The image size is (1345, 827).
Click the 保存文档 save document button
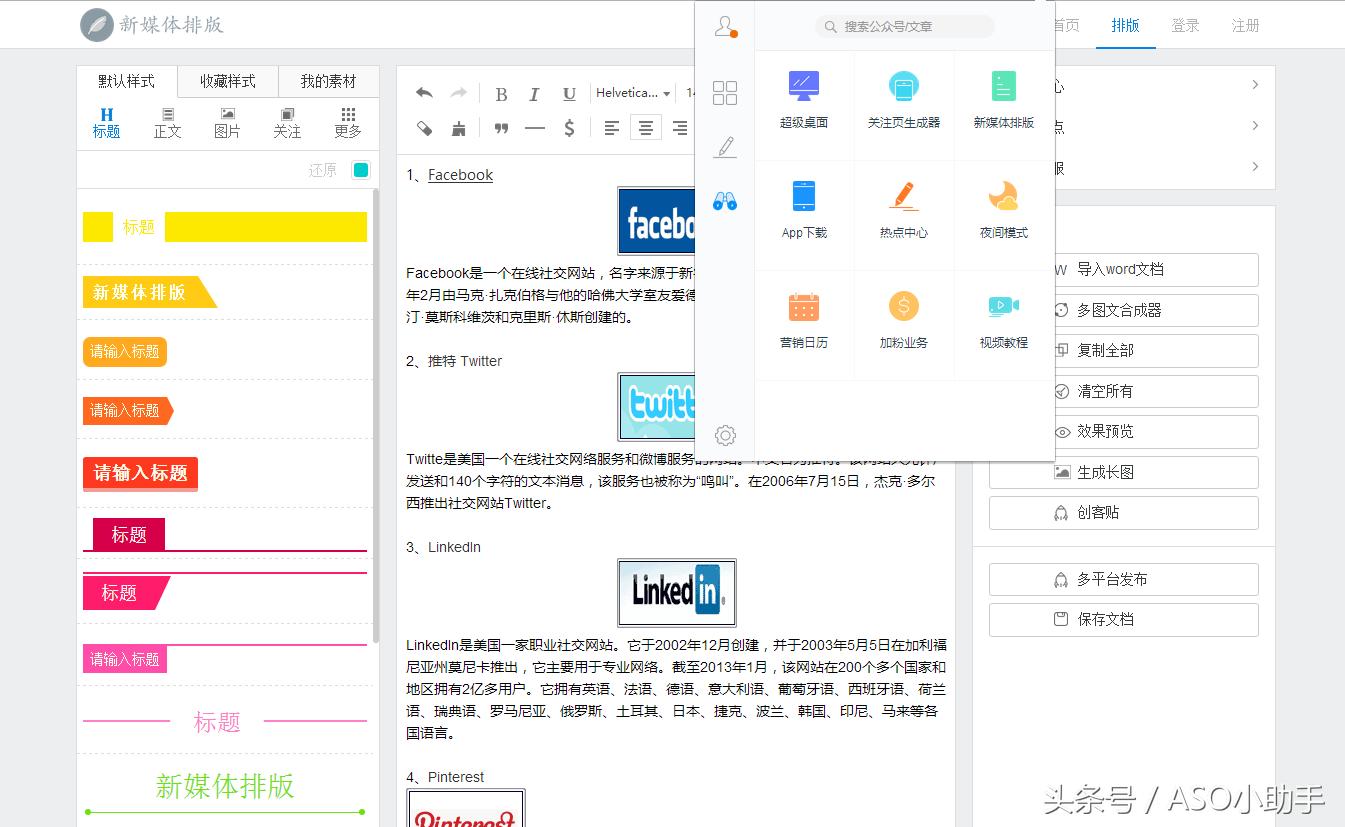[1122, 619]
